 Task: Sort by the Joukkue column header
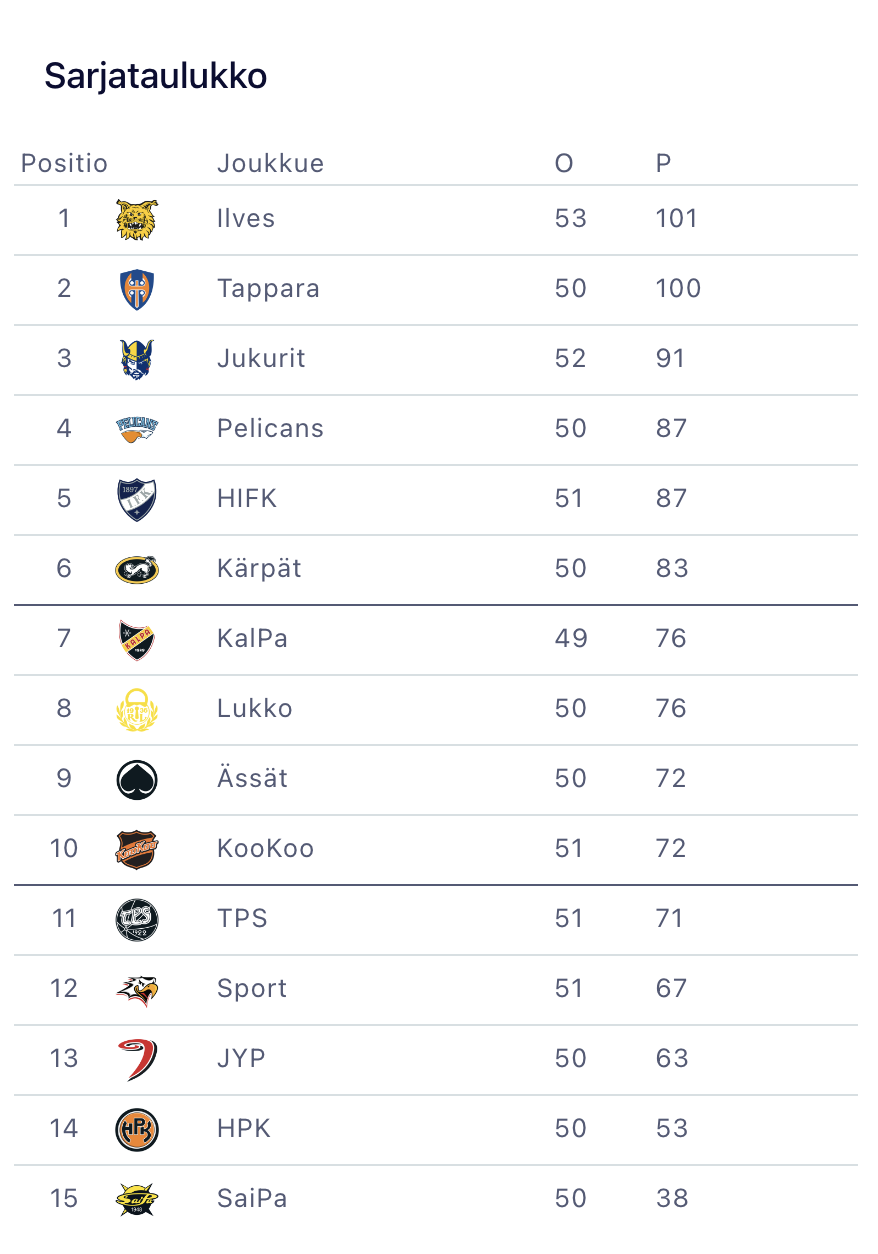[270, 163]
